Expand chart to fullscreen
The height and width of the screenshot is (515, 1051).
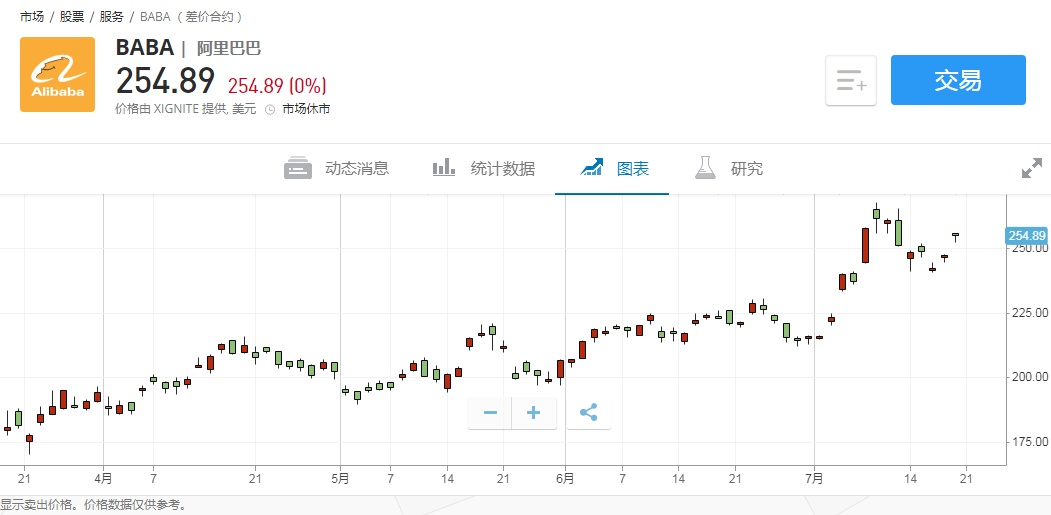coord(1032,169)
